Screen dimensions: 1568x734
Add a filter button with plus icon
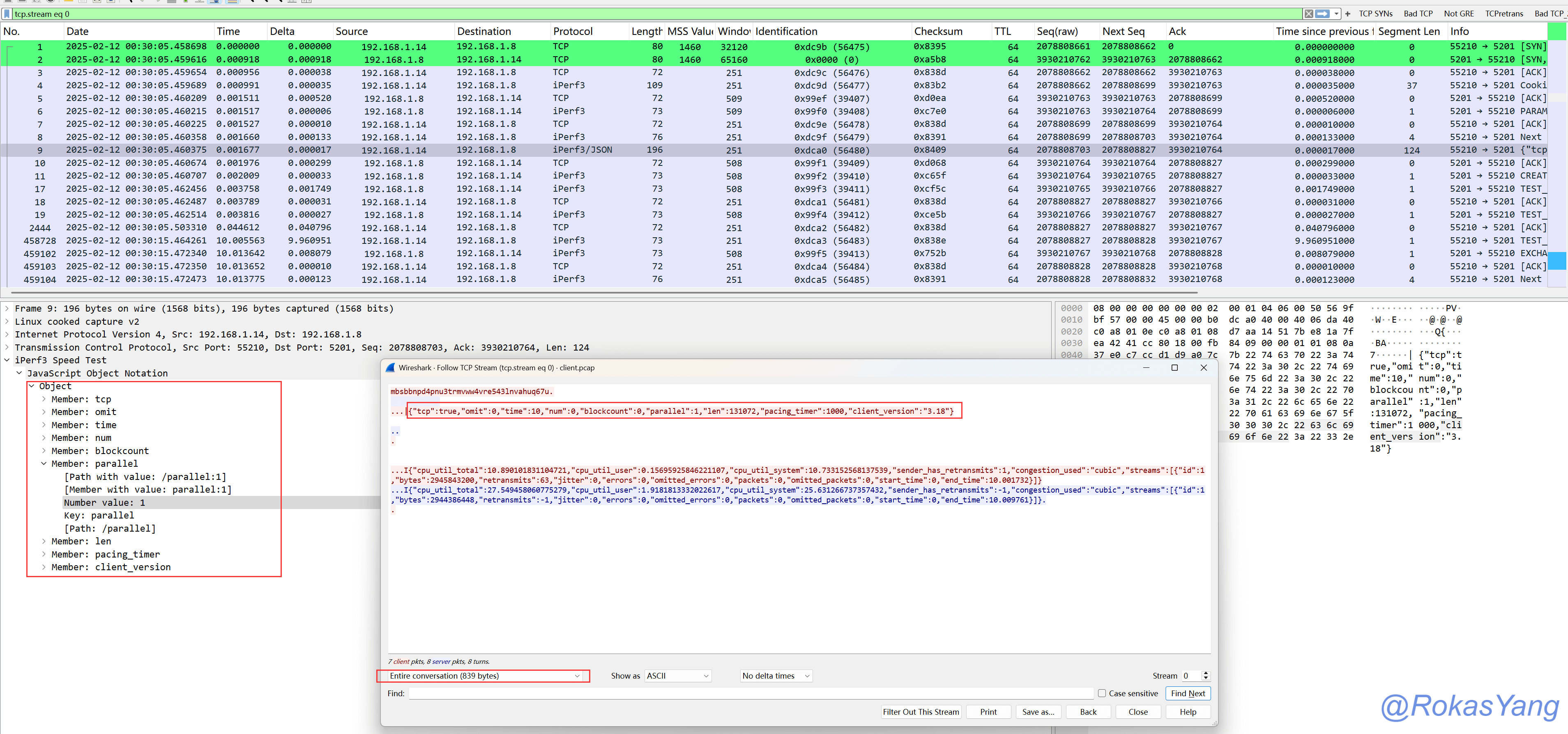pos(1348,14)
